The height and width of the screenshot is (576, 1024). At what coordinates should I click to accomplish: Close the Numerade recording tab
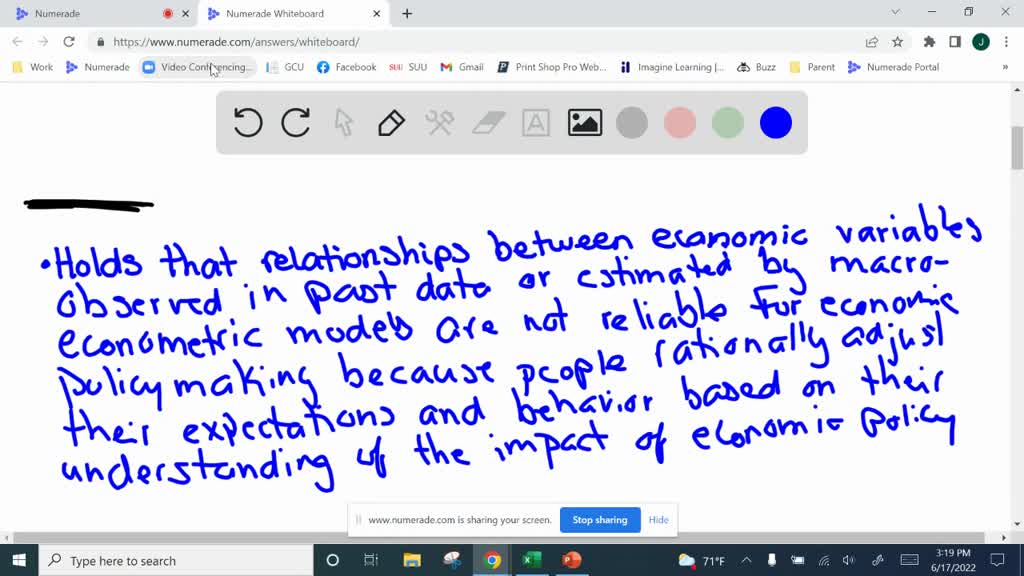(x=185, y=14)
